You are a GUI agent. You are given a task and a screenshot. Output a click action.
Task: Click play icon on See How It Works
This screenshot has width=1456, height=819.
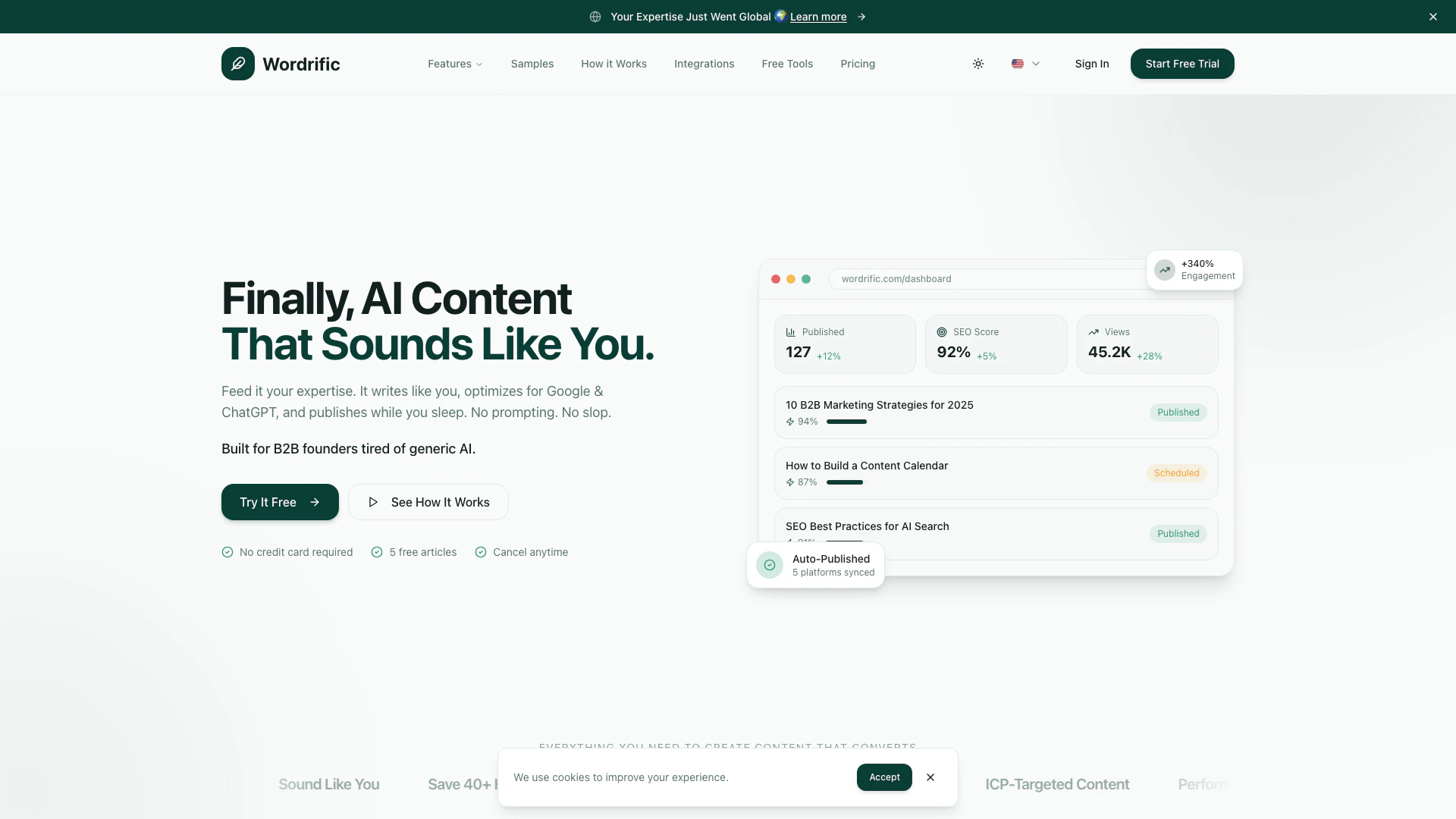click(x=373, y=502)
